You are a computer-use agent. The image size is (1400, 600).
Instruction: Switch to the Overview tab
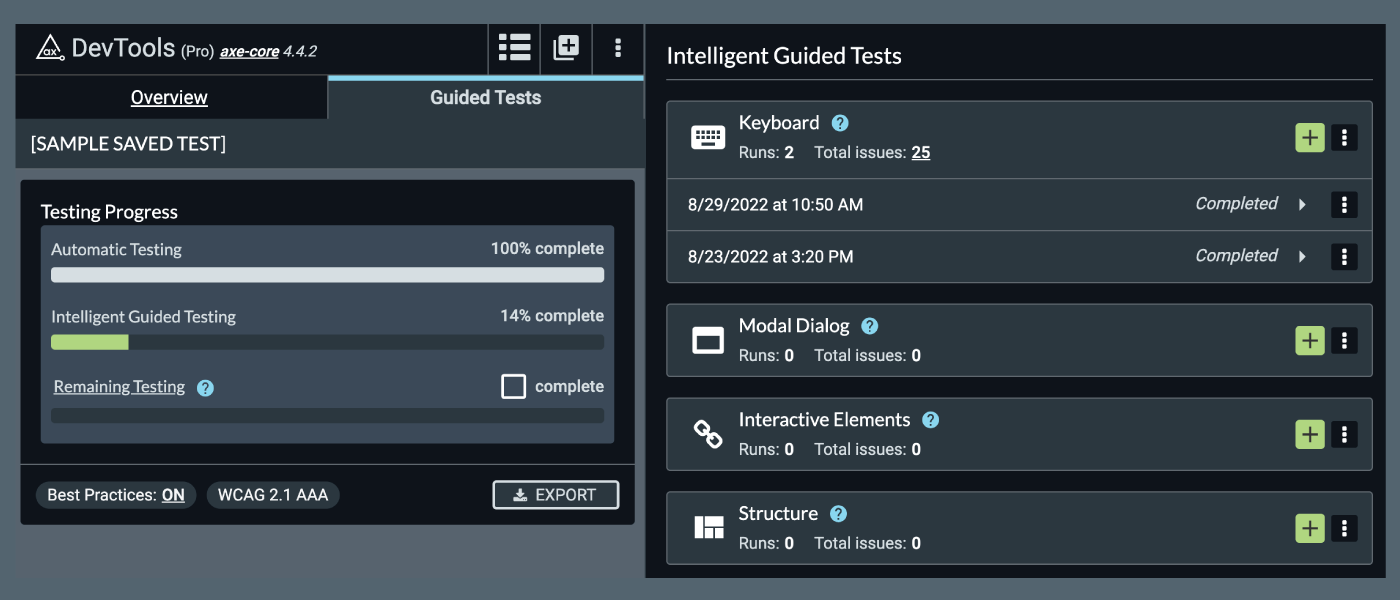169,97
